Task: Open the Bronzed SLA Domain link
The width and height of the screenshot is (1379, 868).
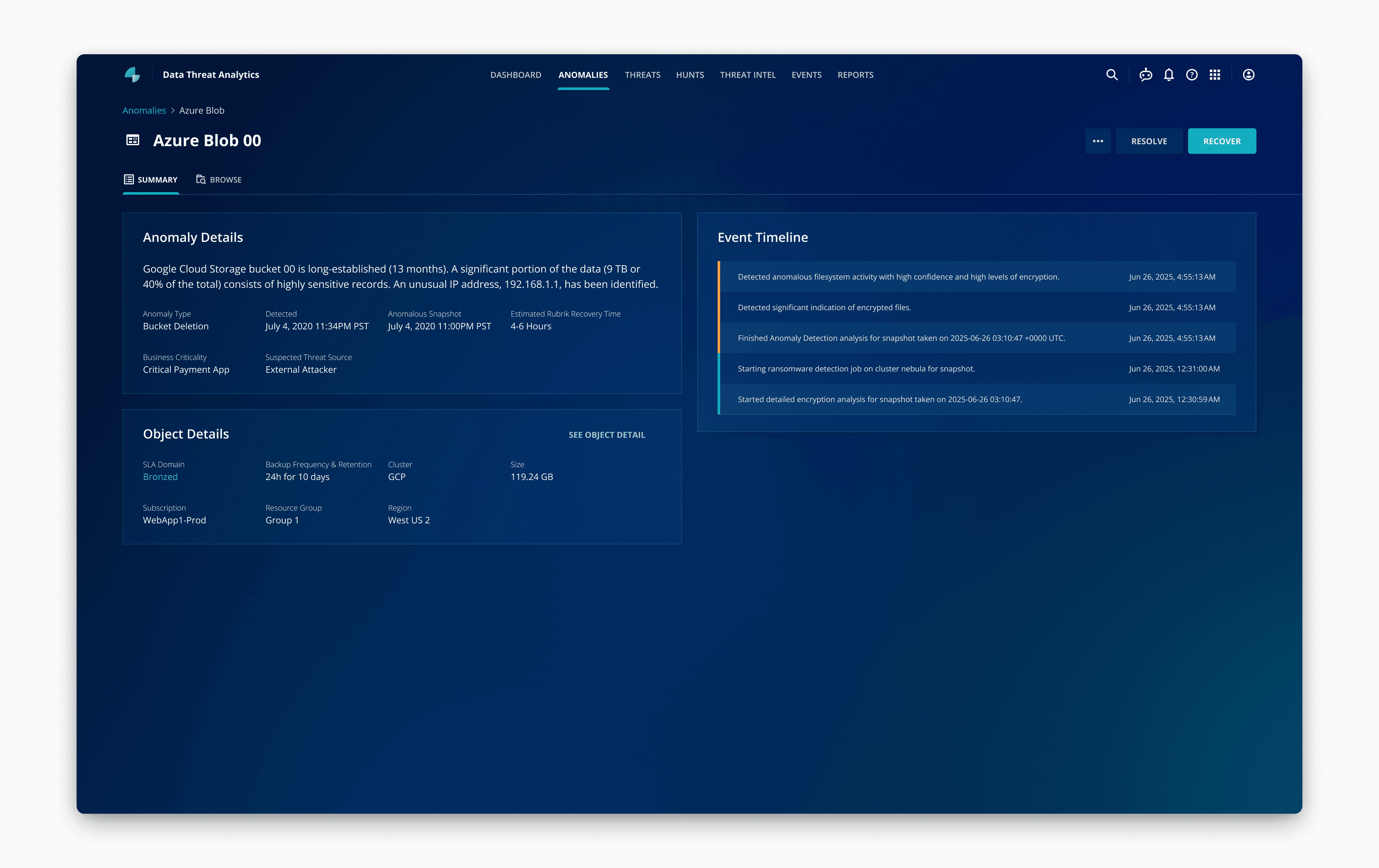Action: pyautogui.click(x=160, y=477)
